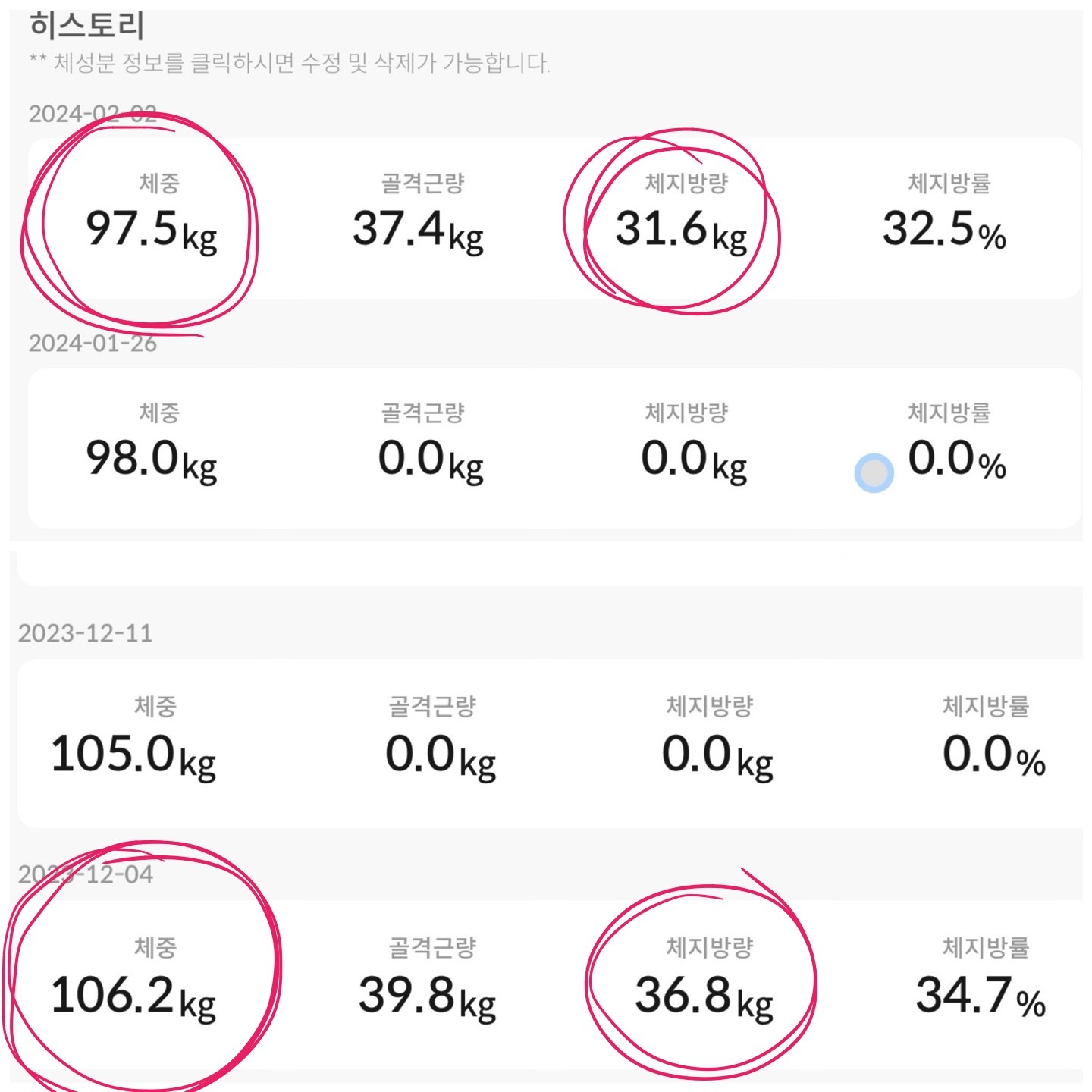
Task: Tap the 2023-12-11 체지방률 0.0% value
Action: tap(993, 755)
